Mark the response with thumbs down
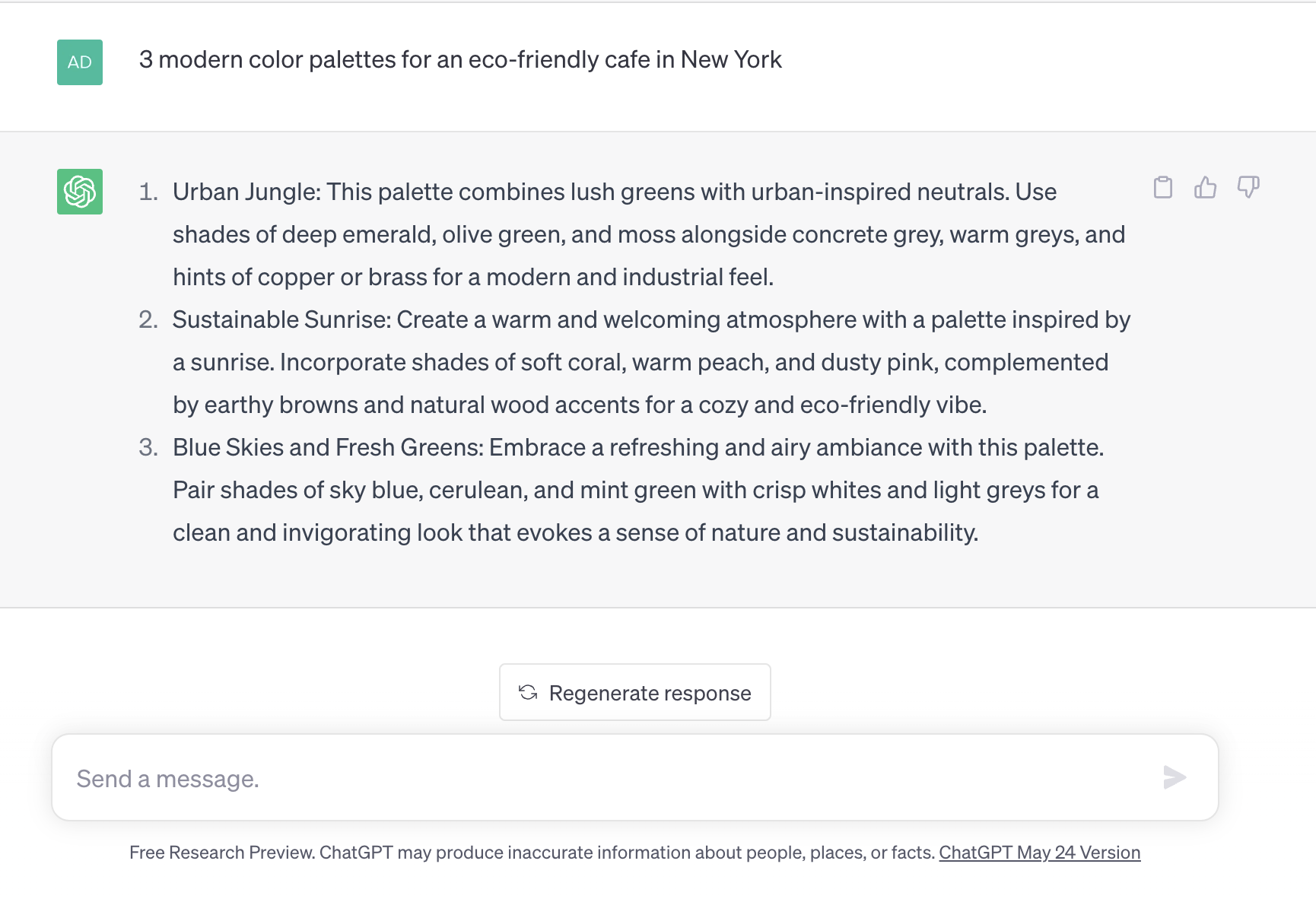 [x=1248, y=187]
